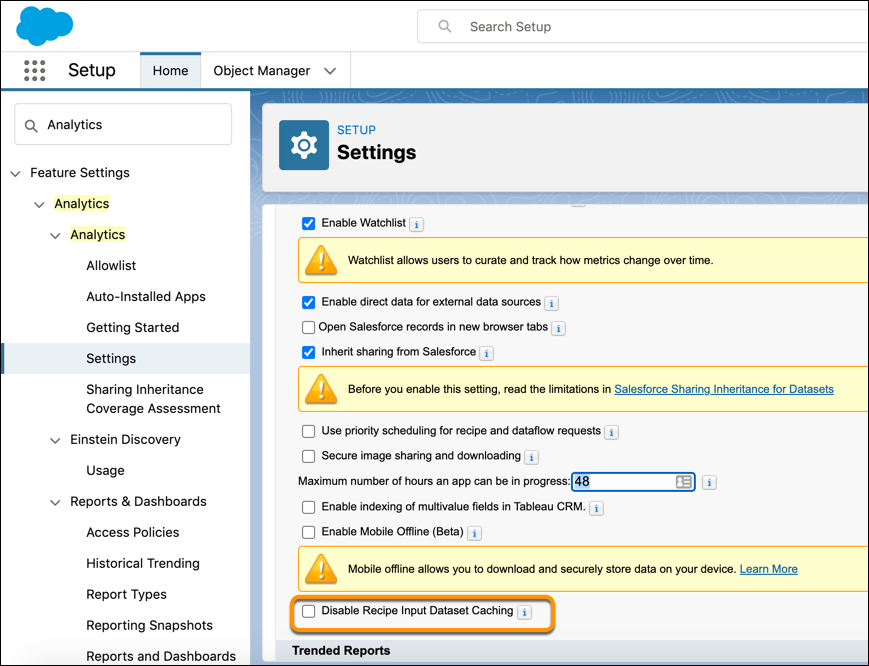The image size is (869, 666).
Task: Click the maximum hours field showing 48
Action: (x=633, y=481)
